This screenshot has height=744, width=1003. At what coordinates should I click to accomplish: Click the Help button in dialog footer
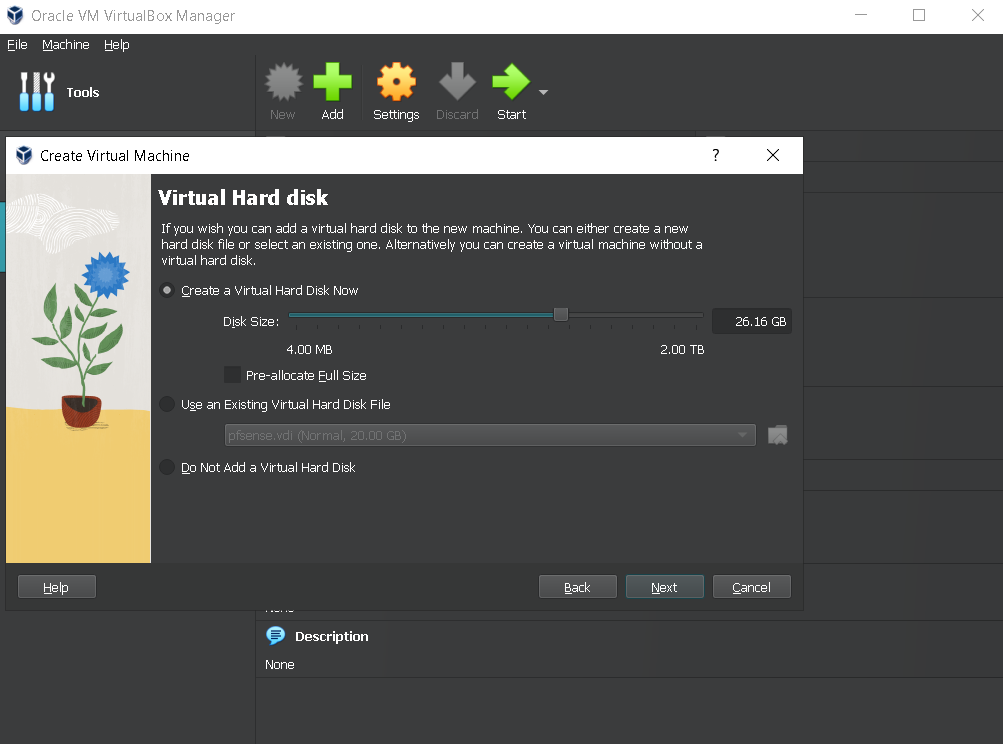(x=57, y=587)
